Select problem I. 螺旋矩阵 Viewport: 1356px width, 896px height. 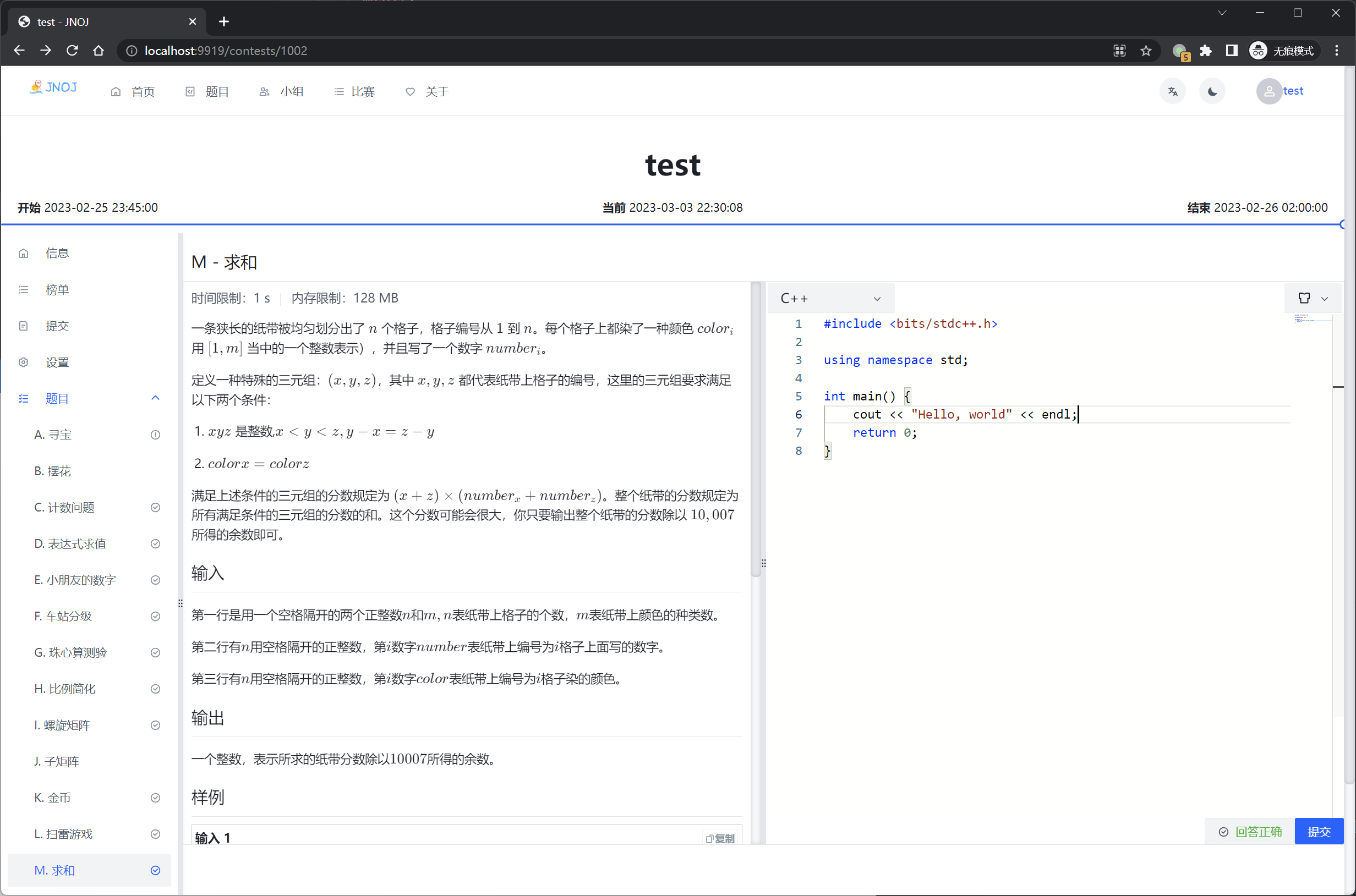pos(90,725)
